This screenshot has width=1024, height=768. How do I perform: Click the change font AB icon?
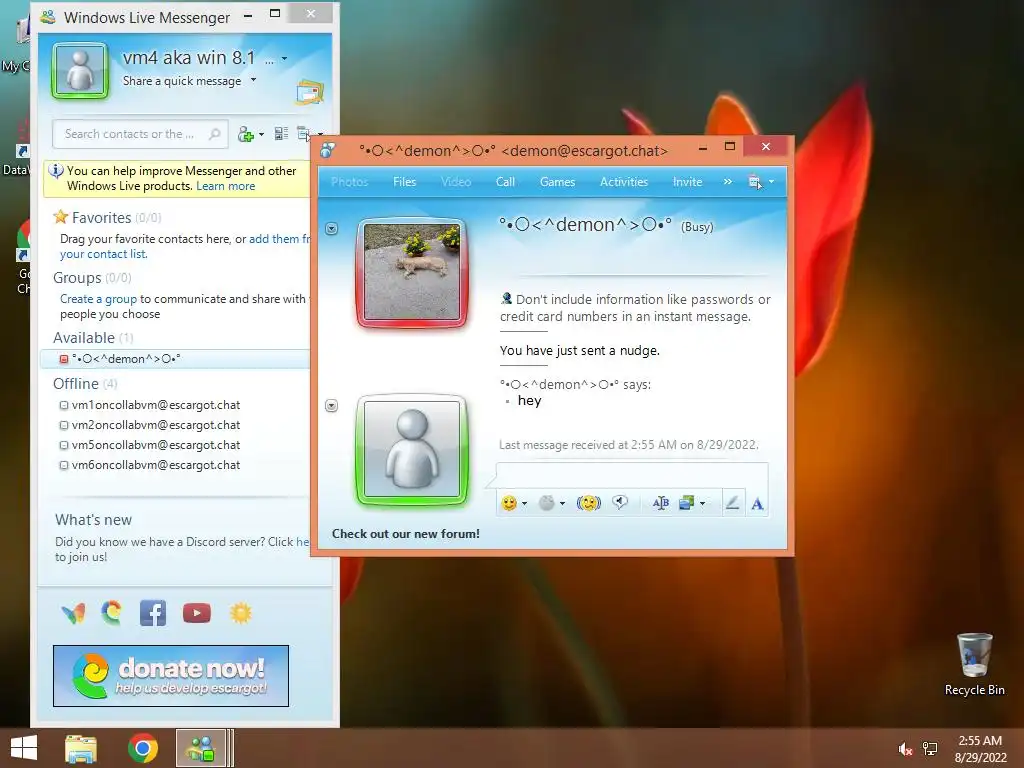[660, 503]
